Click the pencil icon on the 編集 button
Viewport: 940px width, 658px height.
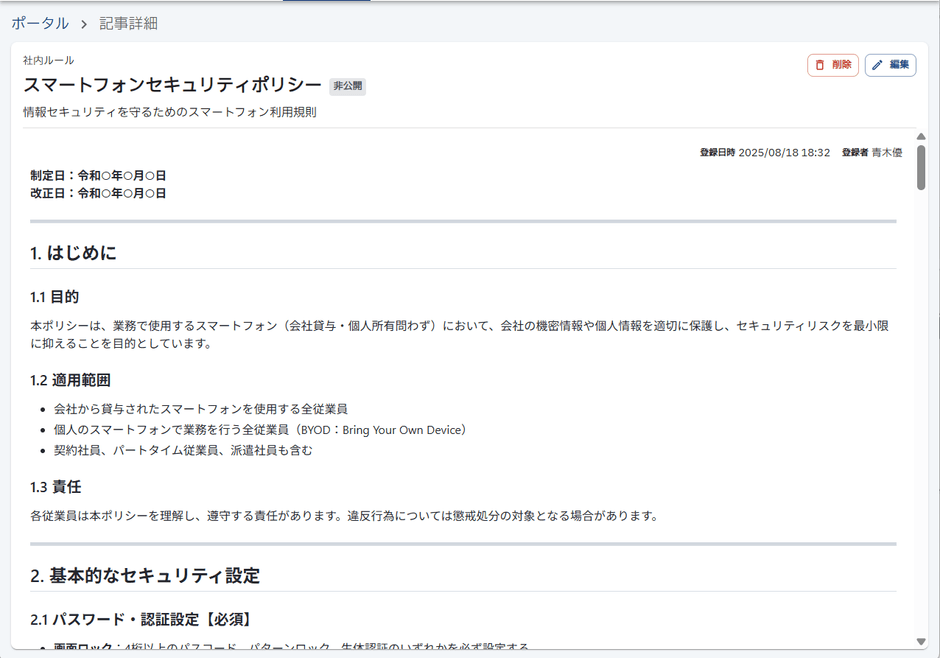pyautogui.click(x=876, y=64)
